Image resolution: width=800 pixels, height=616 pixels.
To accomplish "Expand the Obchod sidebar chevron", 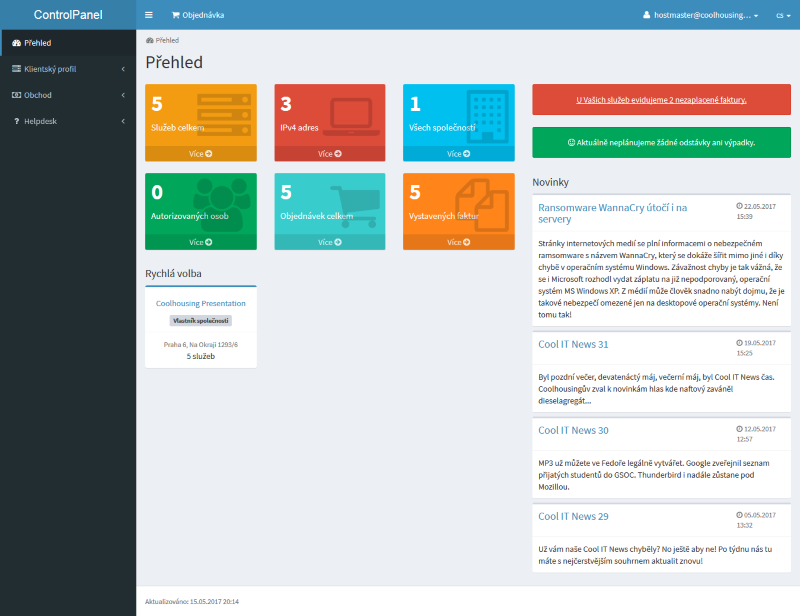I will [123, 95].
